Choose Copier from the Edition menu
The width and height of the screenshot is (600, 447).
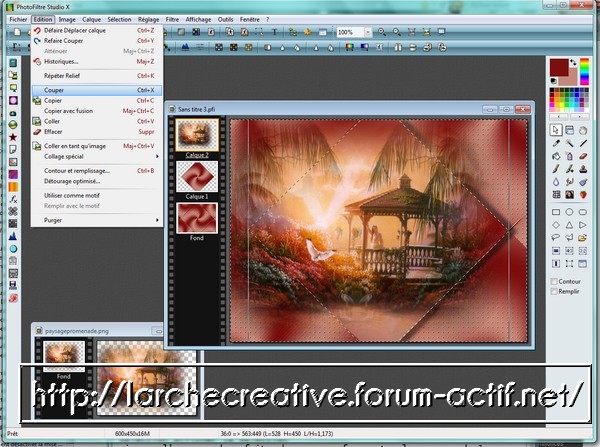[x=96, y=101]
